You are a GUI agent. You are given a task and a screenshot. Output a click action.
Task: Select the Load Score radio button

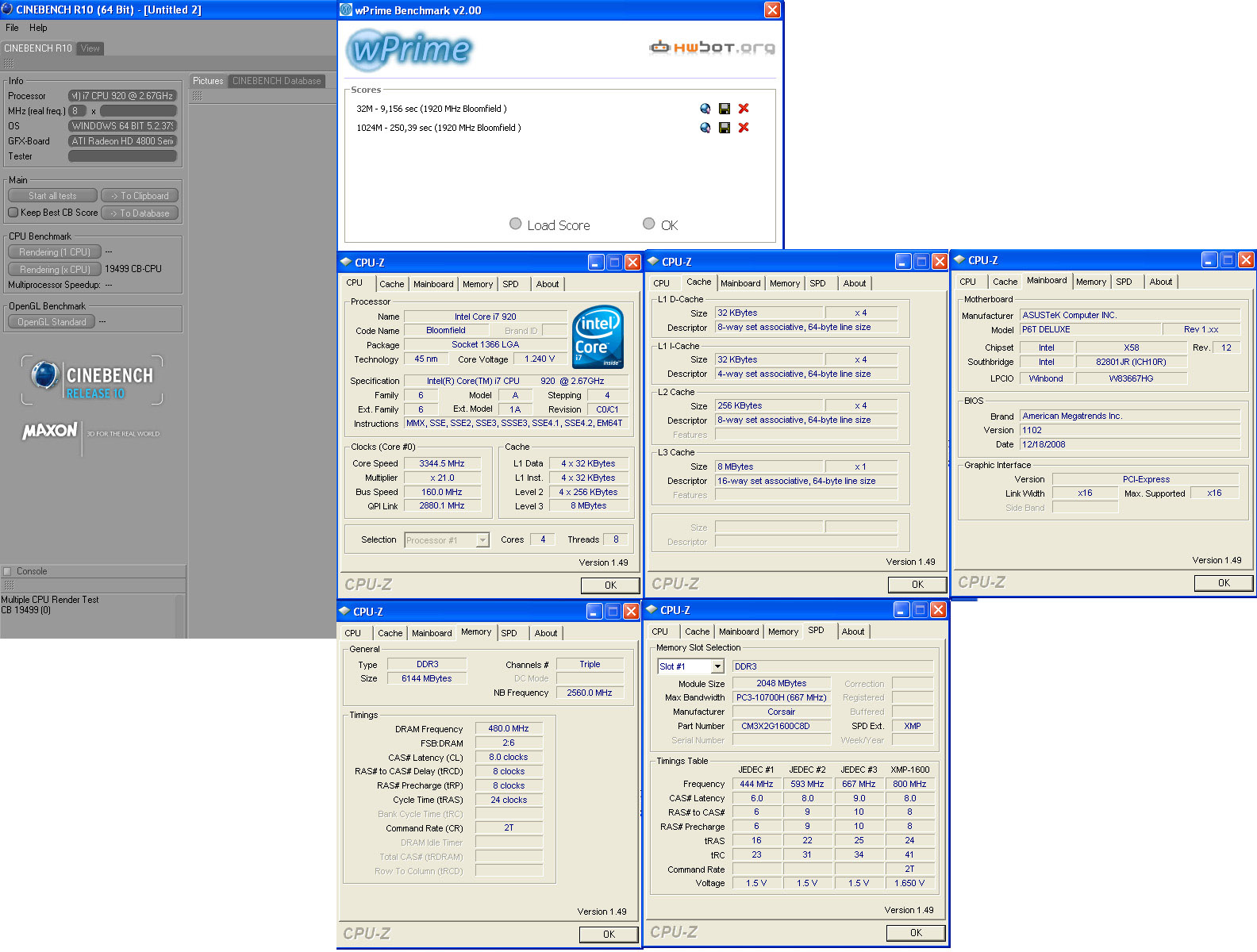coord(516,224)
